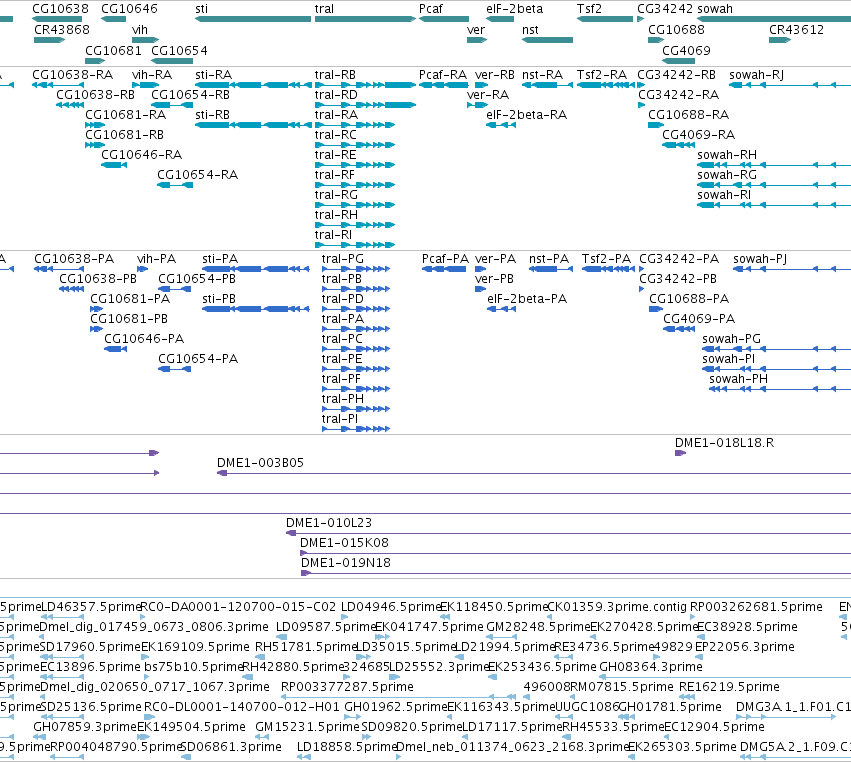
Task: Click EST RC0-DA0001-120700-015-C02 label
Action: 238,606
